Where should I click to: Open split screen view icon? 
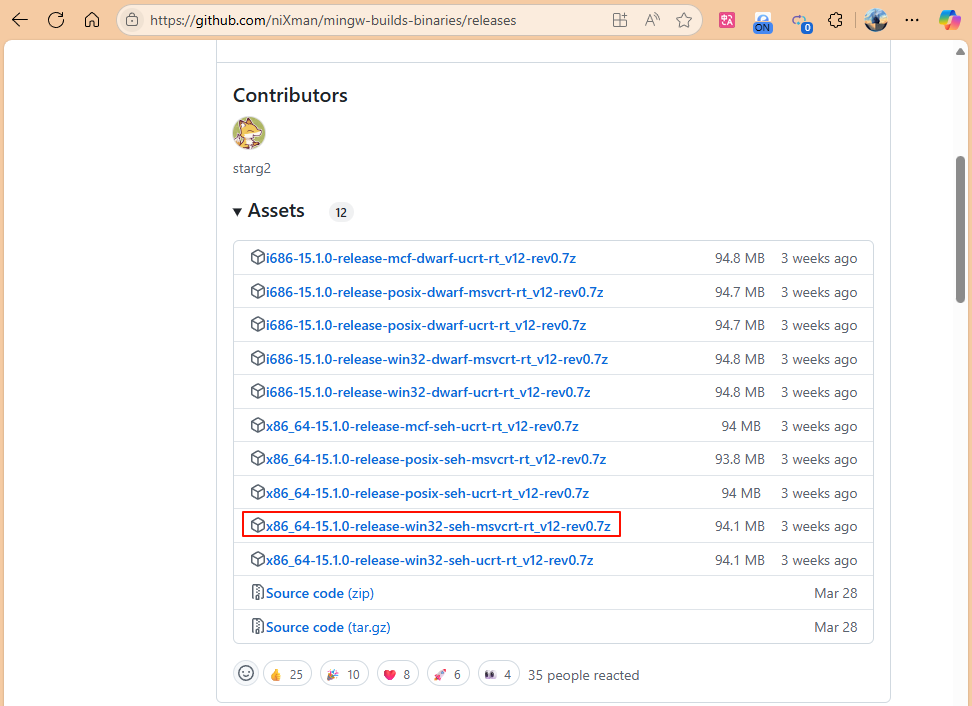click(x=620, y=20)
